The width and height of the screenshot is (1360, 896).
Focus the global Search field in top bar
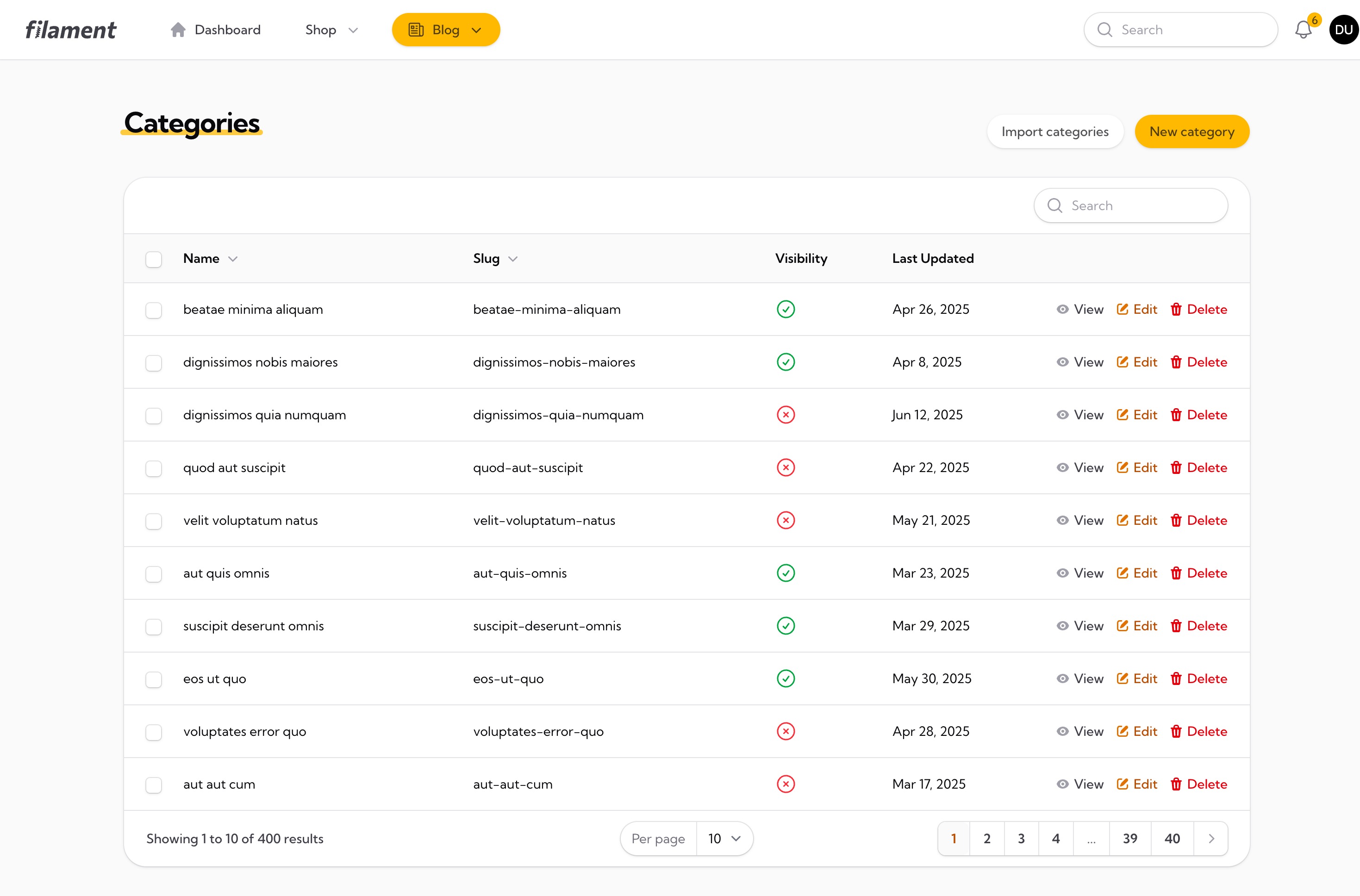[x=1180, y=30]
